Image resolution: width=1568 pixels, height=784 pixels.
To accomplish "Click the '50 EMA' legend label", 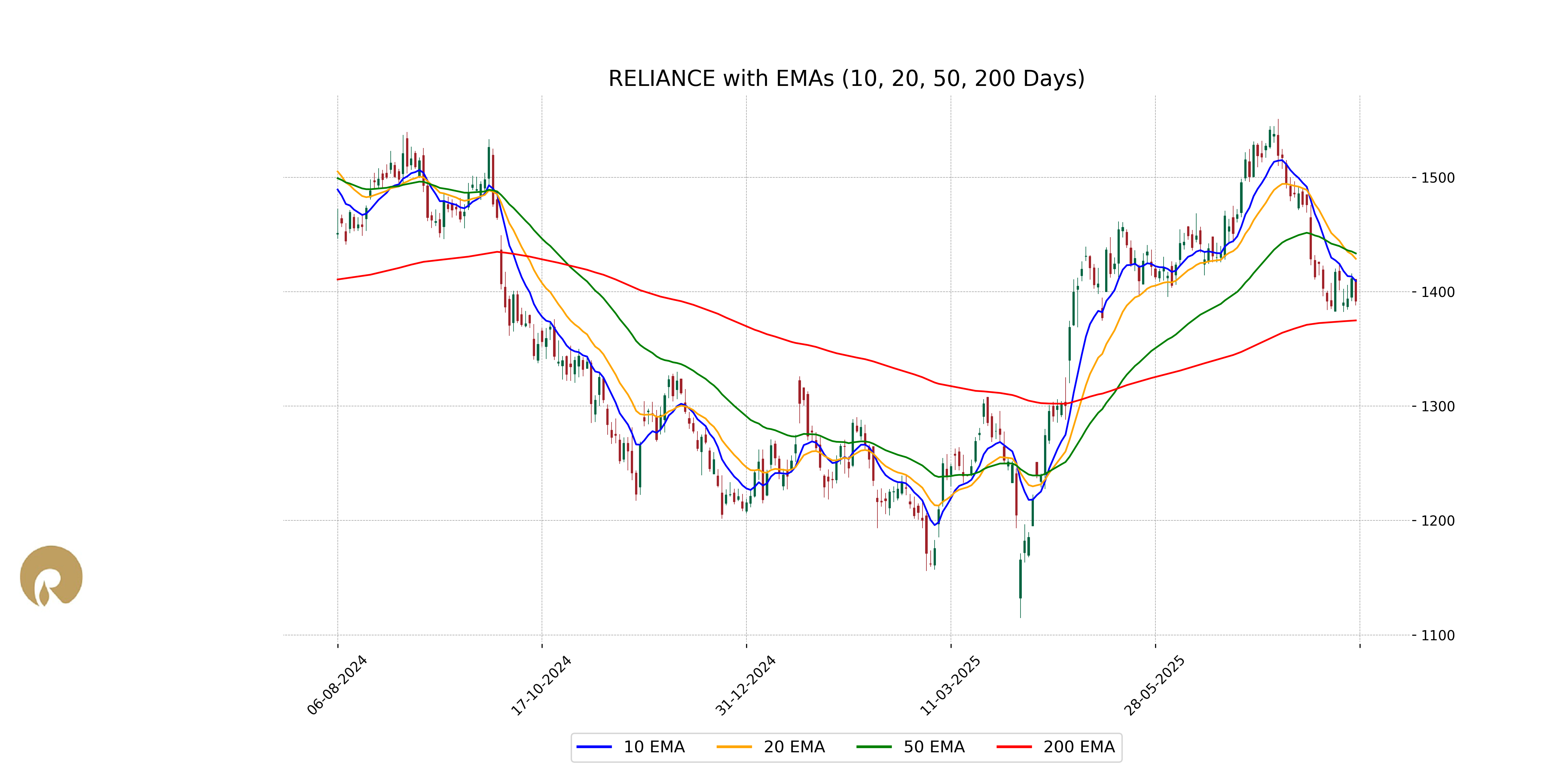I will [934, 747].
